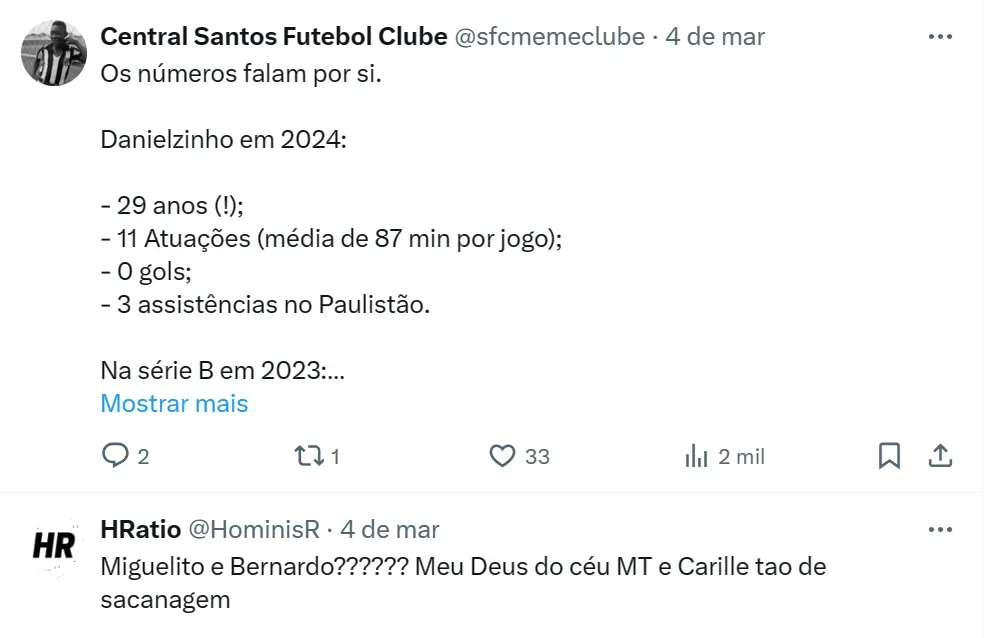This screenshot has width=999, height=638.
Task: Click the @HominisR handle
Action: coord(253,529)
